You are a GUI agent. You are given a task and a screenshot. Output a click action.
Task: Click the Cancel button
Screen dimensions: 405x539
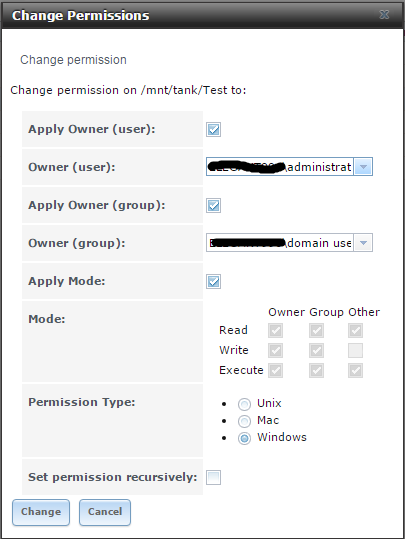105,512
